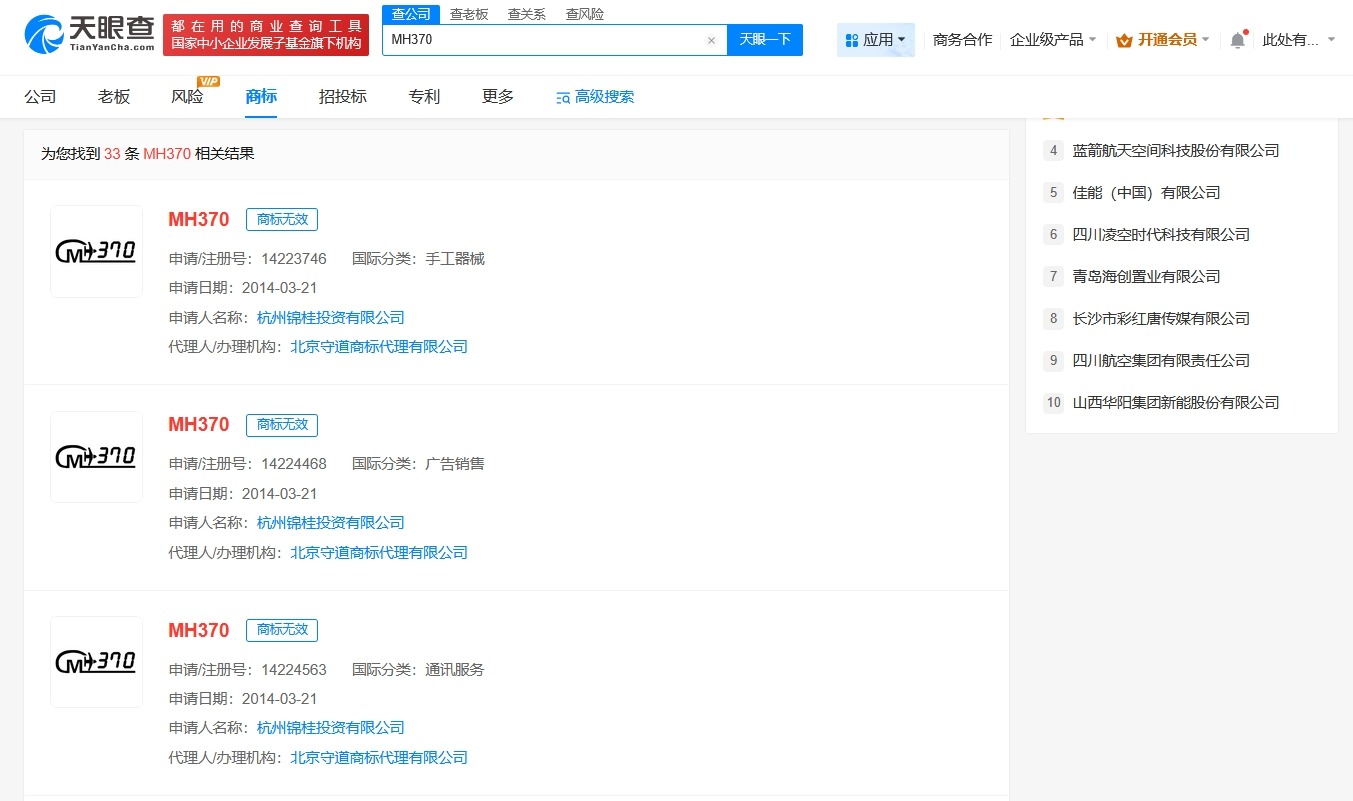Switch to the 查老板 search tab

pos(470,13)
